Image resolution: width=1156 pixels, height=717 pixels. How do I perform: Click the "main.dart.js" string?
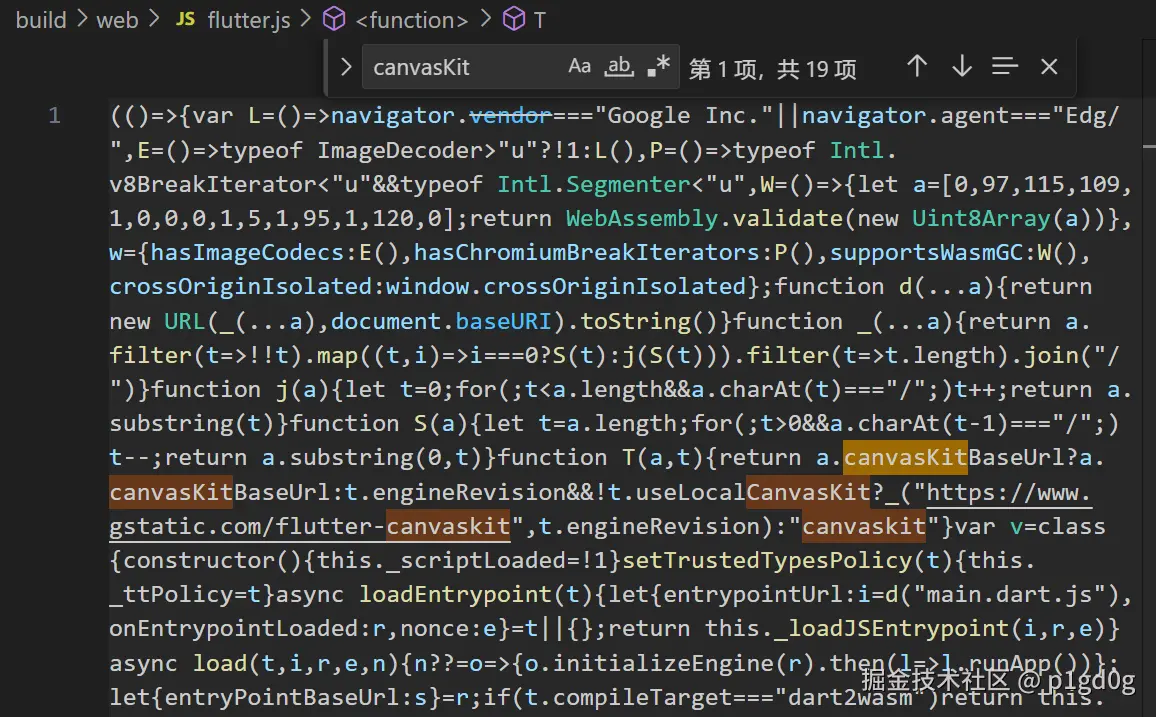click(1009, 595)
